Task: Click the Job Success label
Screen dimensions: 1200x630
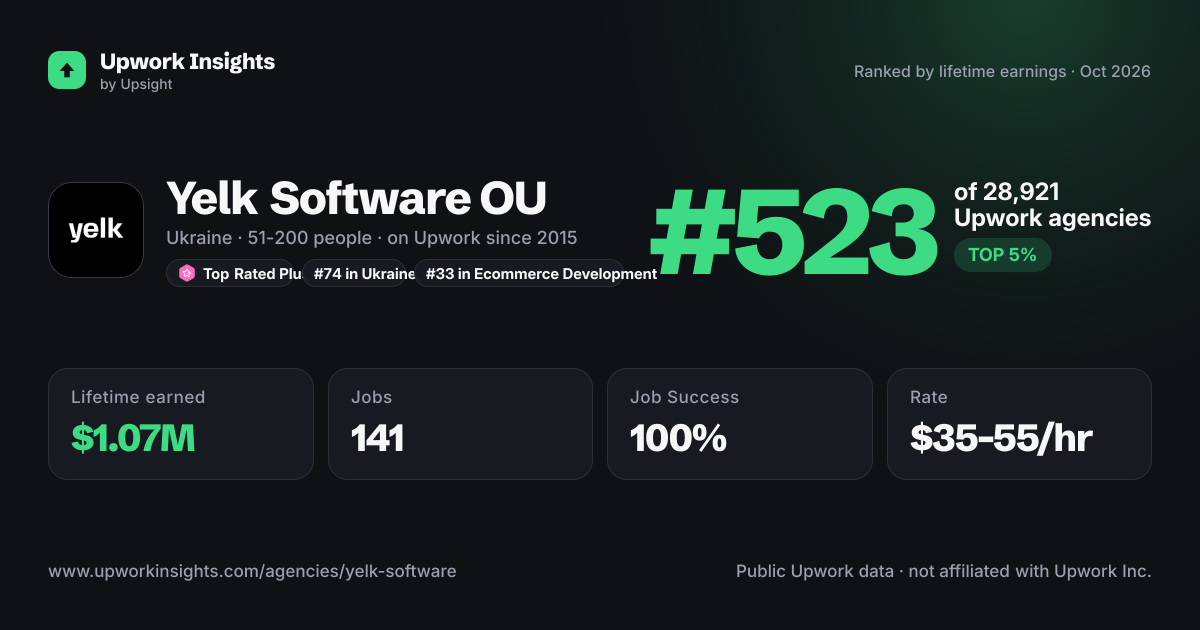Action: click(684, 397)
